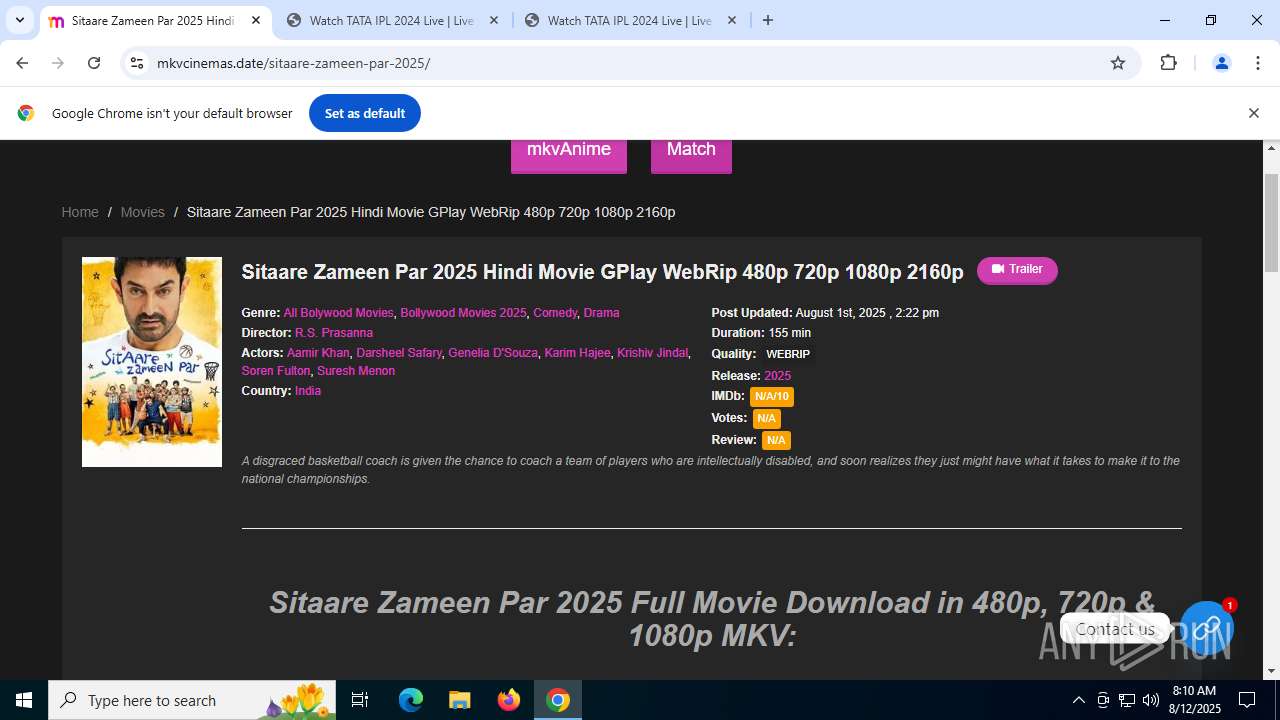Open the 2025 release year link
This screenshot has height=720, width=1280.
click(777, 376)
